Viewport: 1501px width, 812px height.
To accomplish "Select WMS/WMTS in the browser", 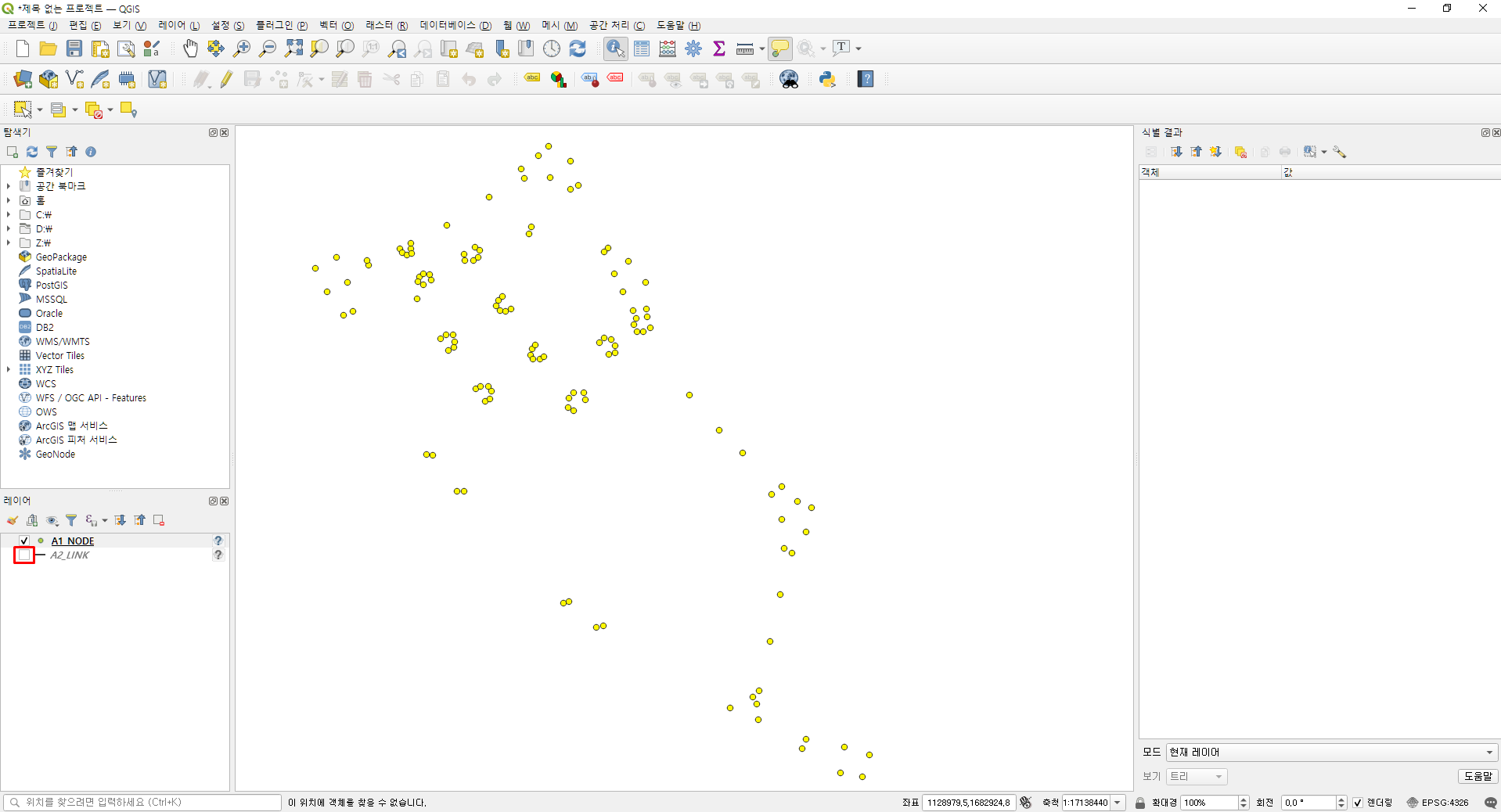I will pyautogui.click(x=63, y=341).
